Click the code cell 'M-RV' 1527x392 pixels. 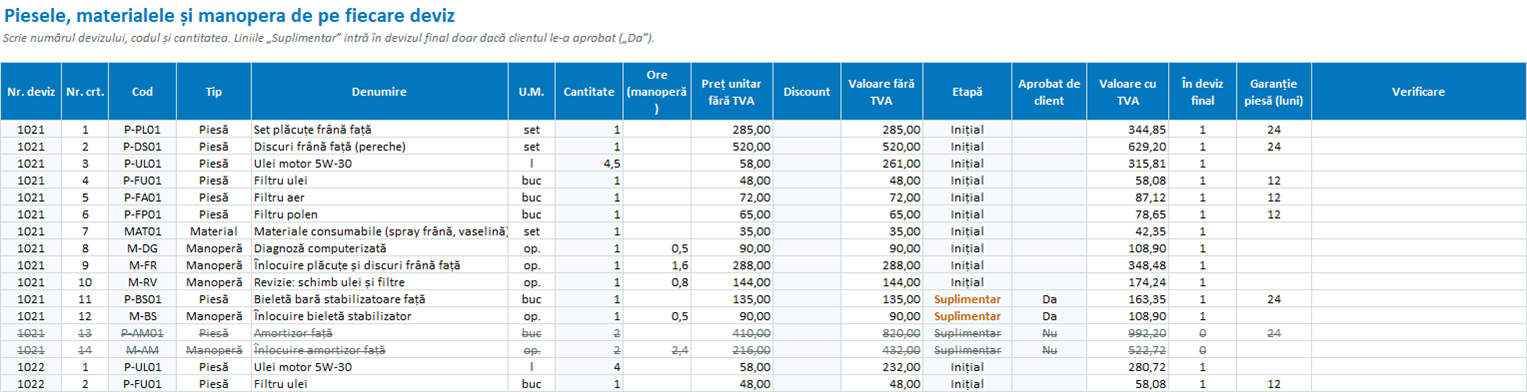coord(143,282)
